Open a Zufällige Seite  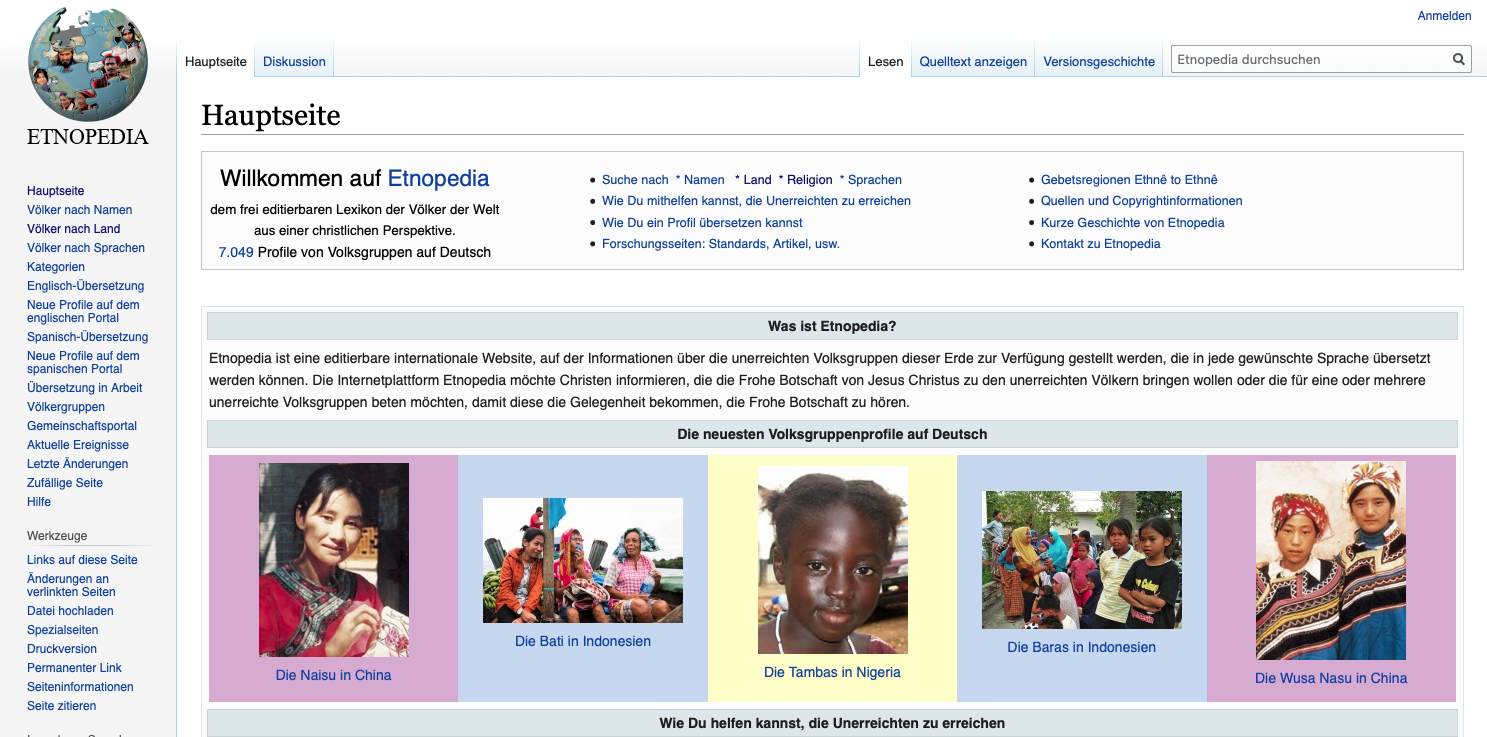pyautogui.click(x=65, y=483)
